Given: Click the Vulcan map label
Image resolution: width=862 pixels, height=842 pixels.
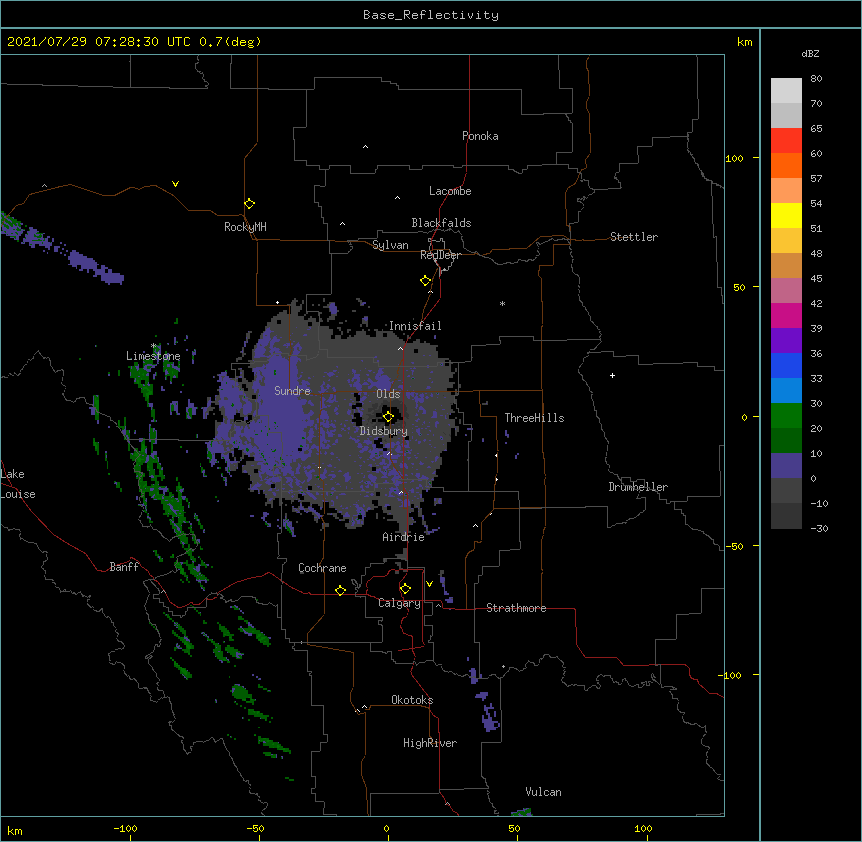Looking at the screenshot, I should 543,792.
